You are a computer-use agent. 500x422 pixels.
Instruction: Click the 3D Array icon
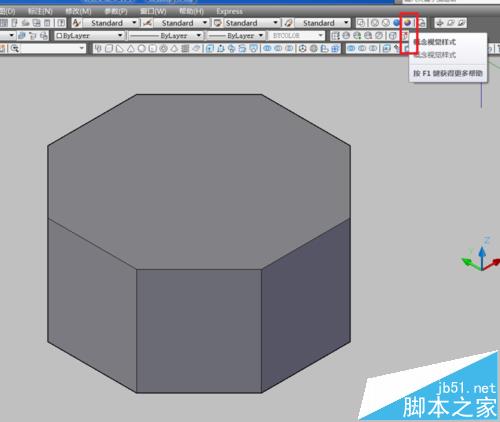[x=335, y=49]
